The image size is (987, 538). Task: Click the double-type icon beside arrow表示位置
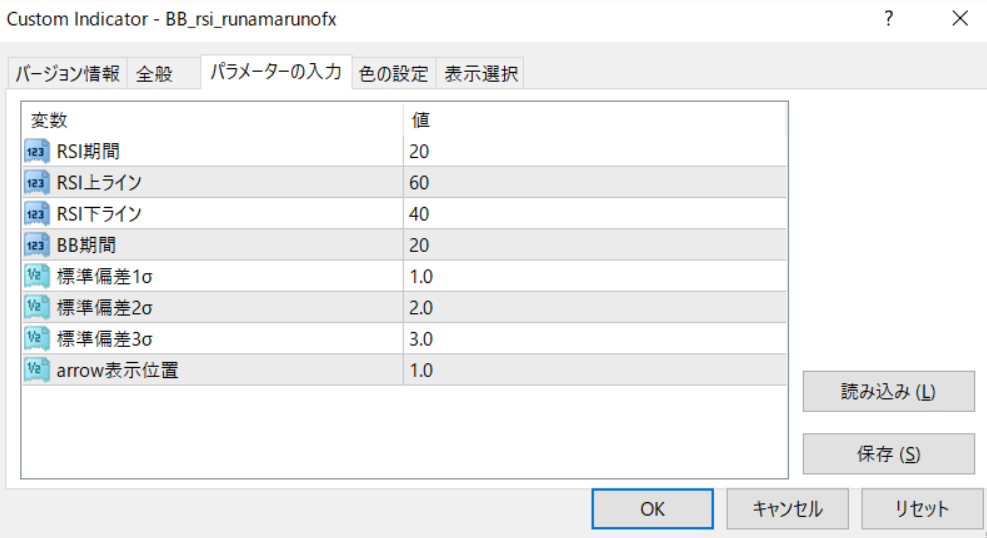(37, 370)
